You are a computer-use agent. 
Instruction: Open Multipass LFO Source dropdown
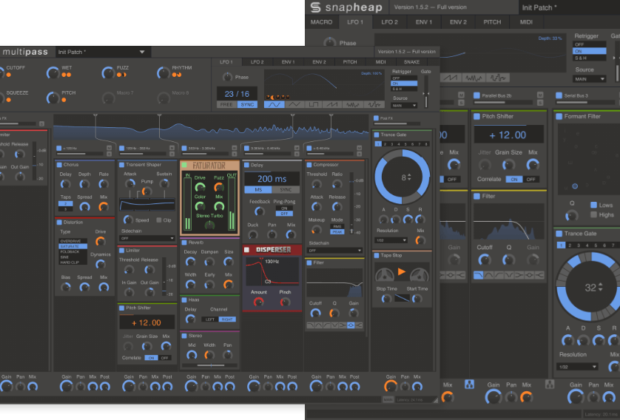[x=404, y=106]
